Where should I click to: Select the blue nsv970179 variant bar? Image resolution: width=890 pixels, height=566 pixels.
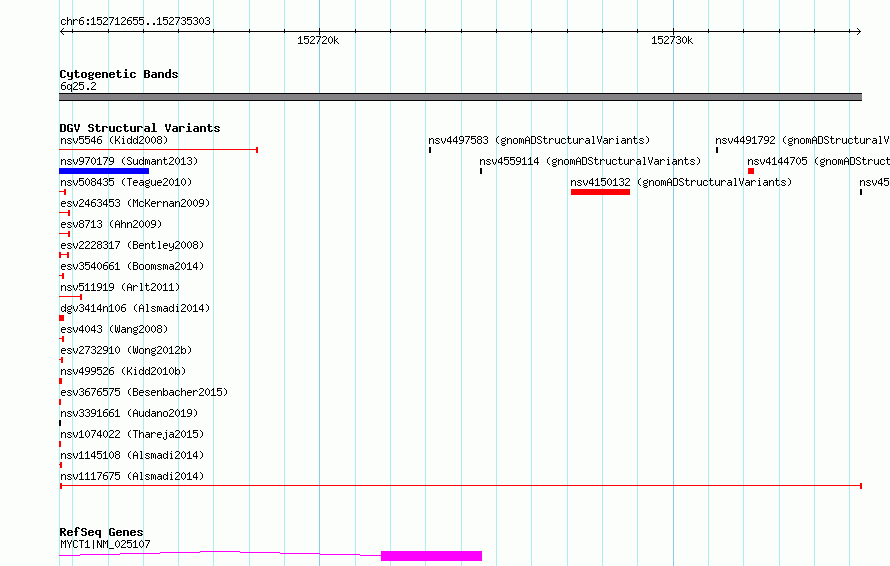click(104, 171)
